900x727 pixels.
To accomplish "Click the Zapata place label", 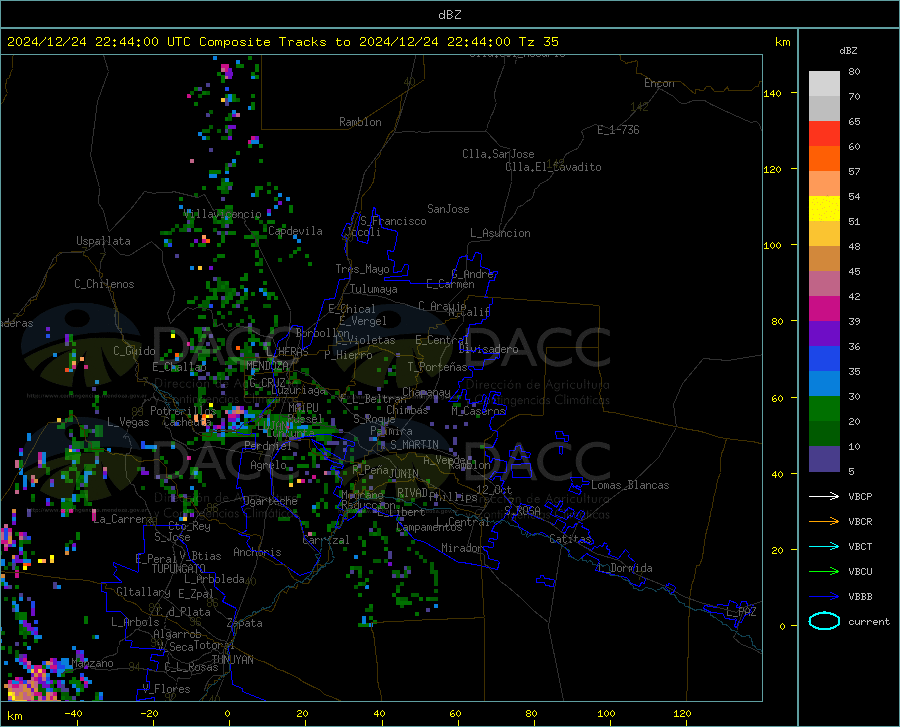I will click(245, 623).
